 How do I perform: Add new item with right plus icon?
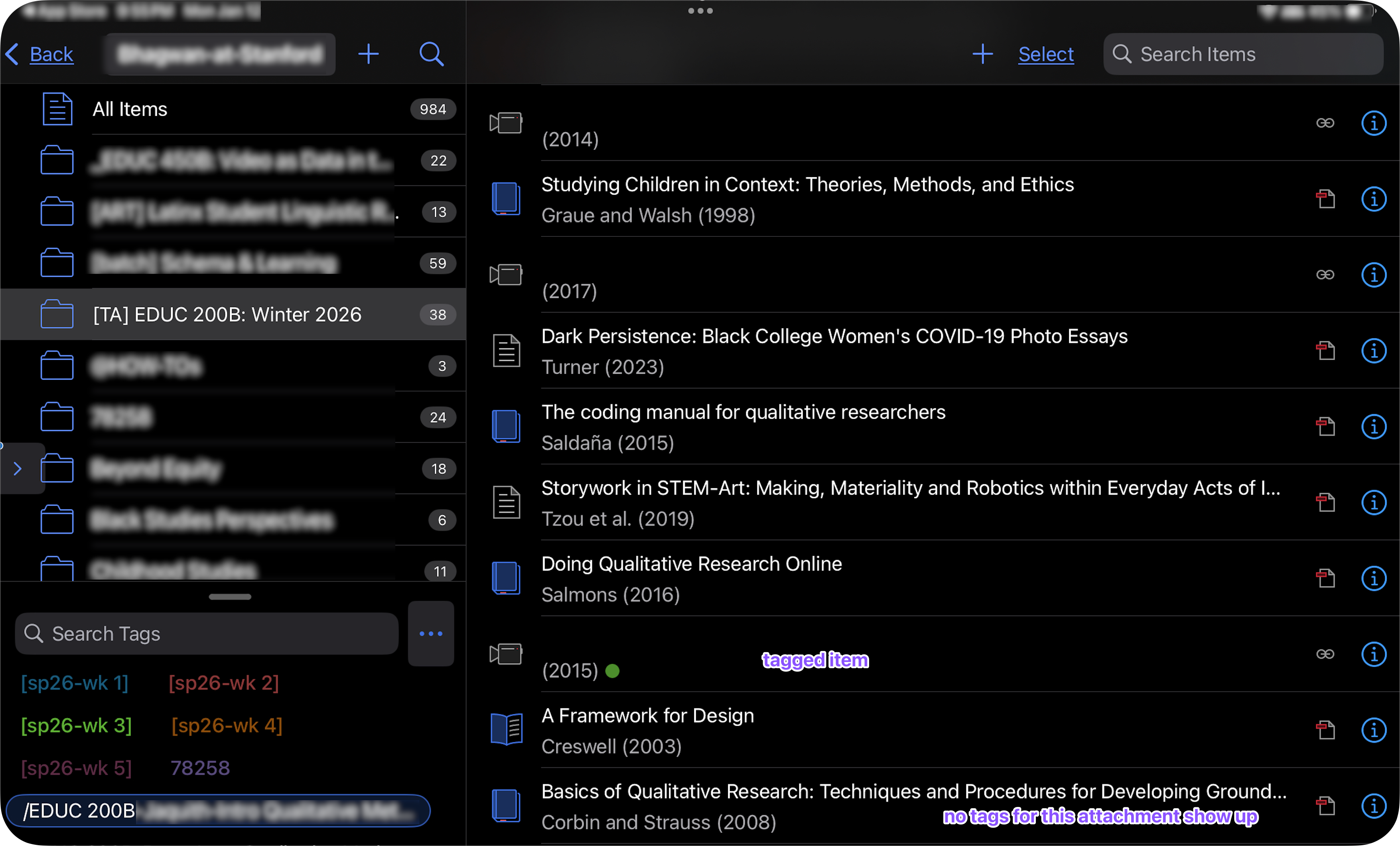[982, 54]
